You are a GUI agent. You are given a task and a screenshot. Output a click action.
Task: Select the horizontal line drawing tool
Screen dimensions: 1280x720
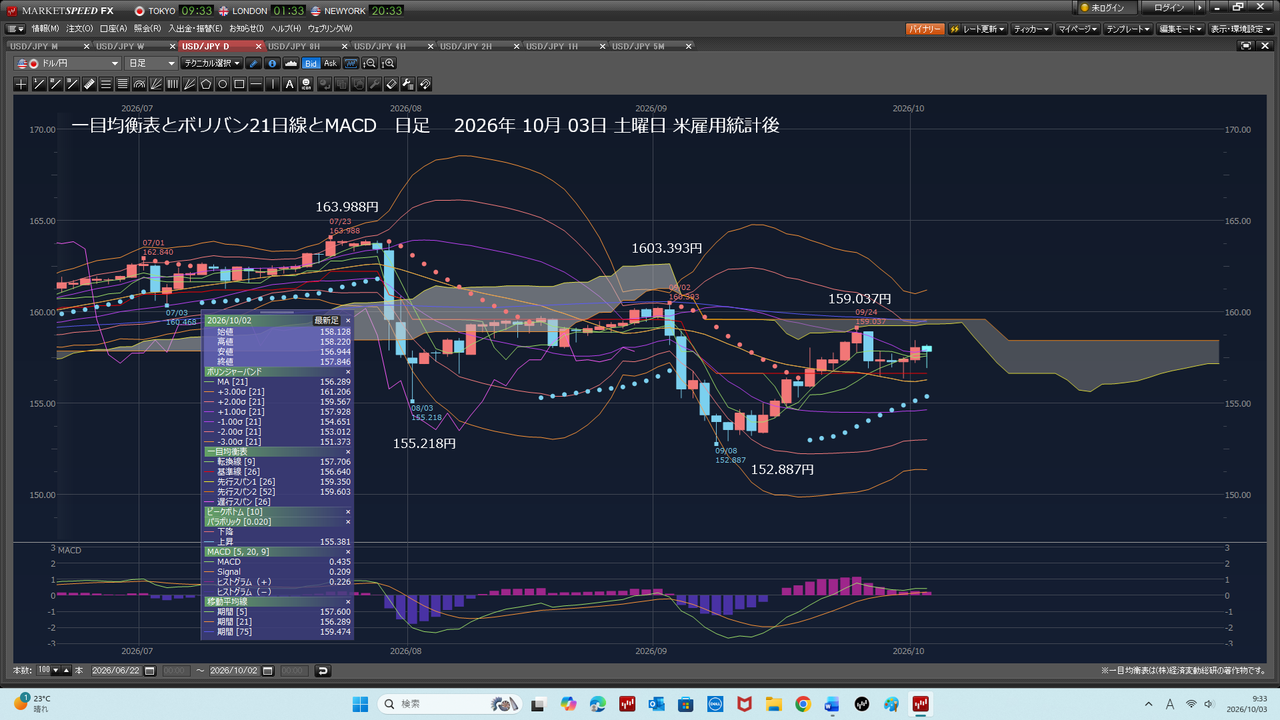[x=256, y=84]
